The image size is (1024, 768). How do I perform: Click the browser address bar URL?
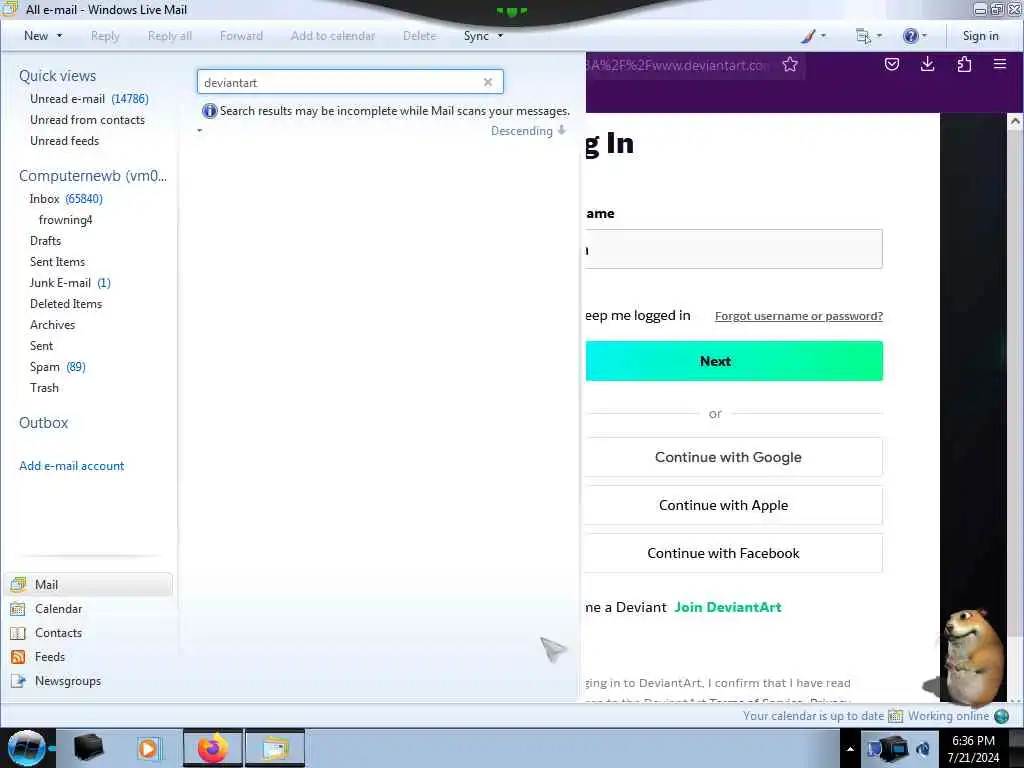coord(678,65)
